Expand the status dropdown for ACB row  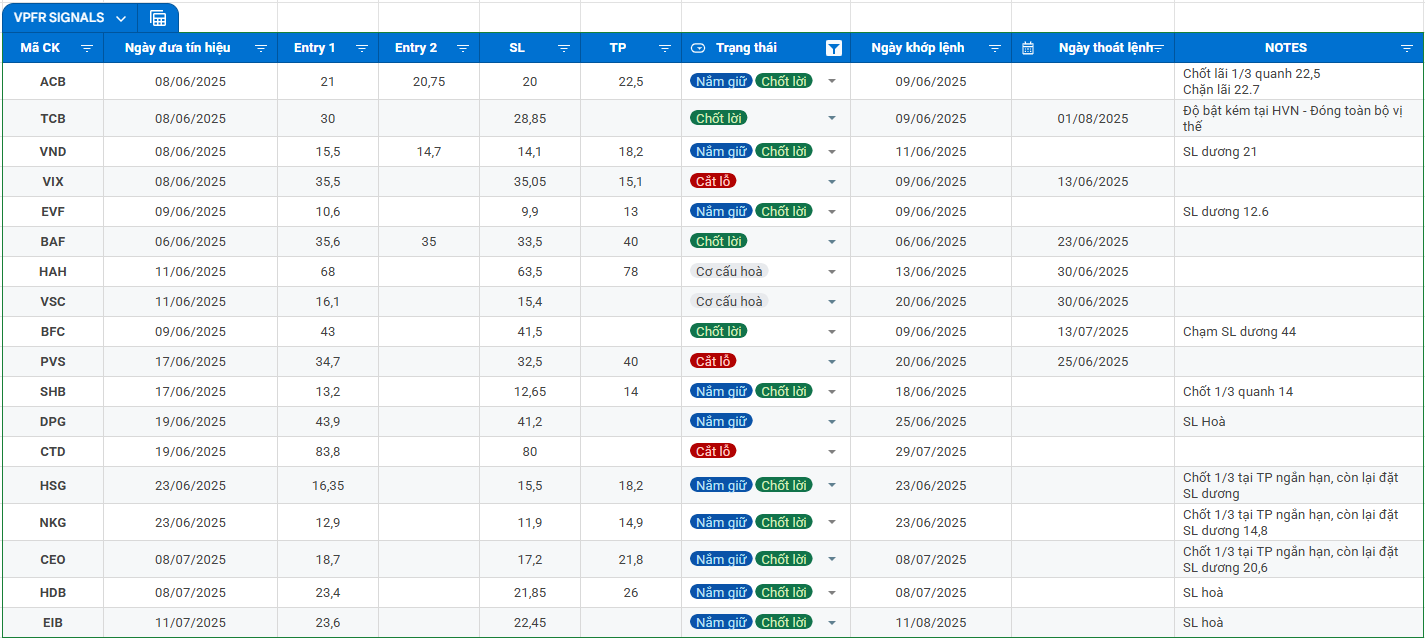831,82
